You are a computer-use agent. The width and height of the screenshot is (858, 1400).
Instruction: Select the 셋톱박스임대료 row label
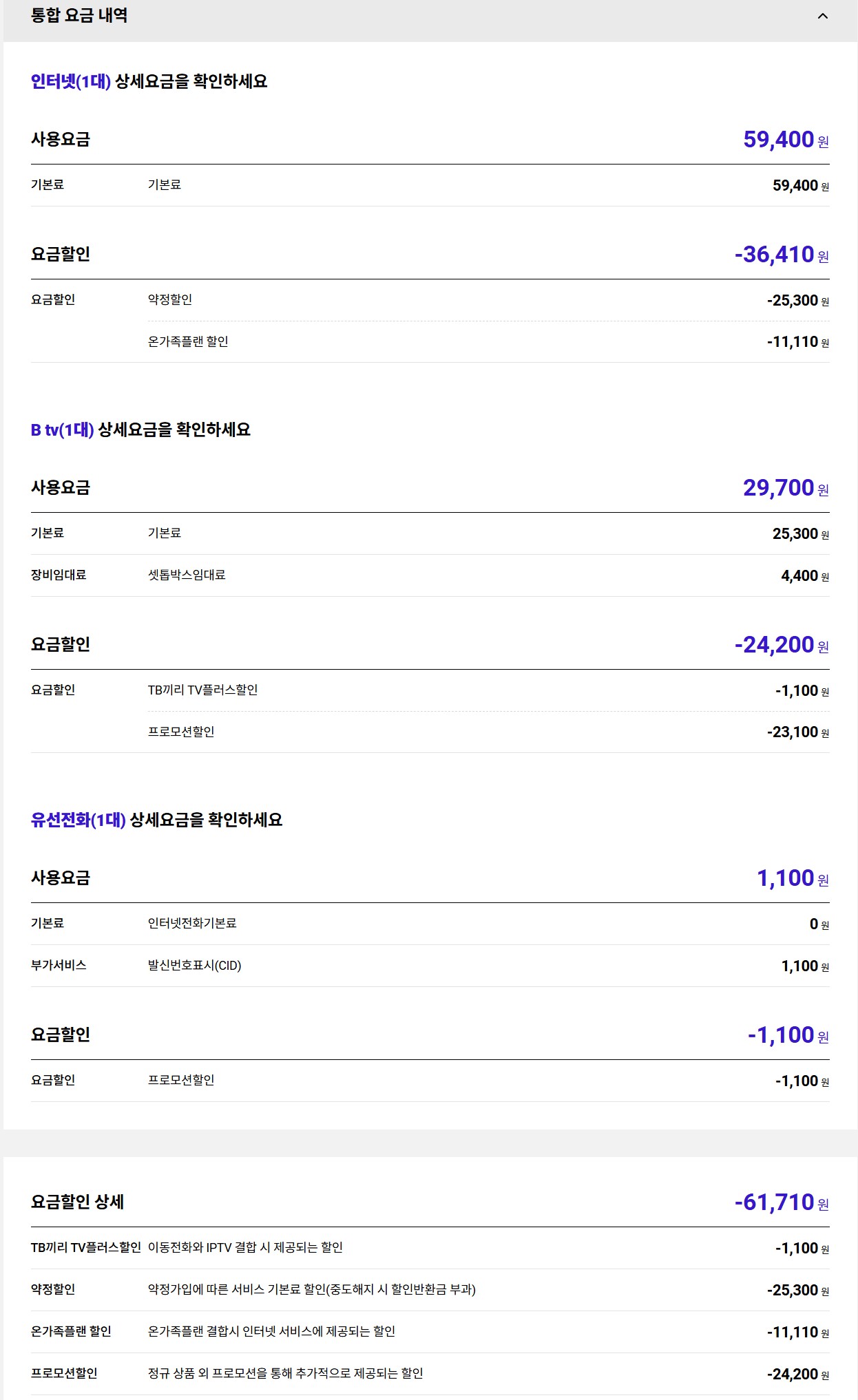[187, 575]
